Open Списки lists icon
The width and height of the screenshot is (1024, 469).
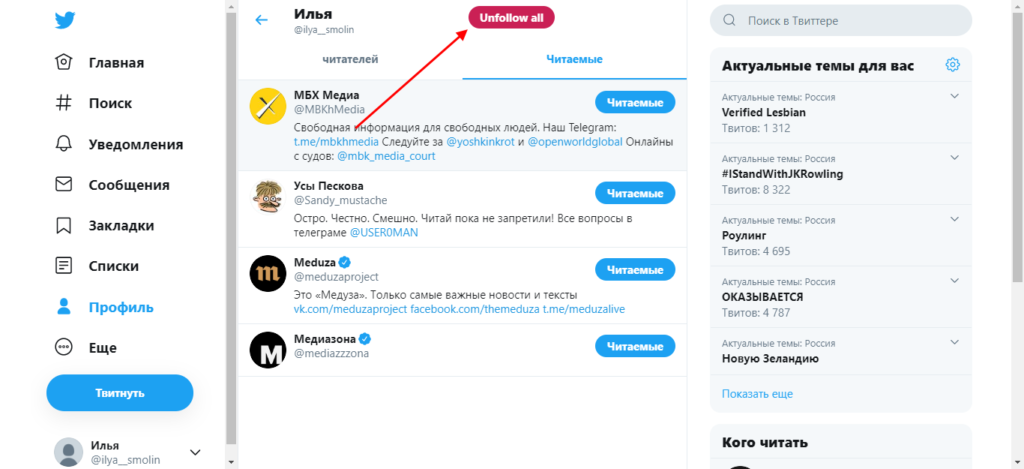pyautogui.click(x=64, y=266)
